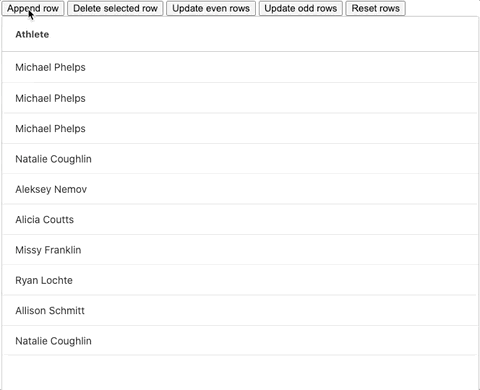Viewport: 480px width, 390px height.
Task: Select the Ryan Lochte row
Action: pyautogui.click(x=240, y=280)
